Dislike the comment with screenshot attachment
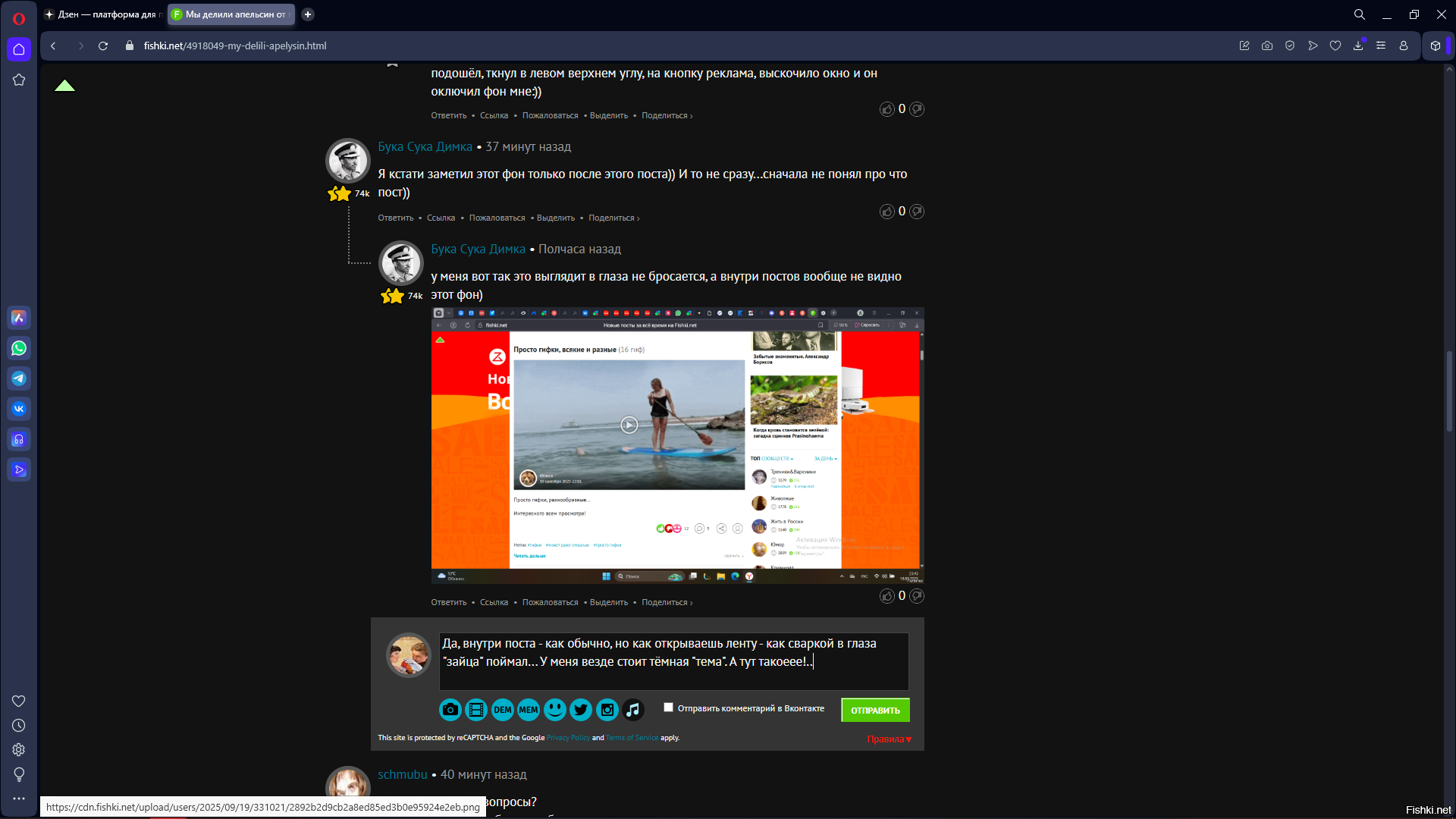This screenshot has height=819, width=1456. (917, 596)
